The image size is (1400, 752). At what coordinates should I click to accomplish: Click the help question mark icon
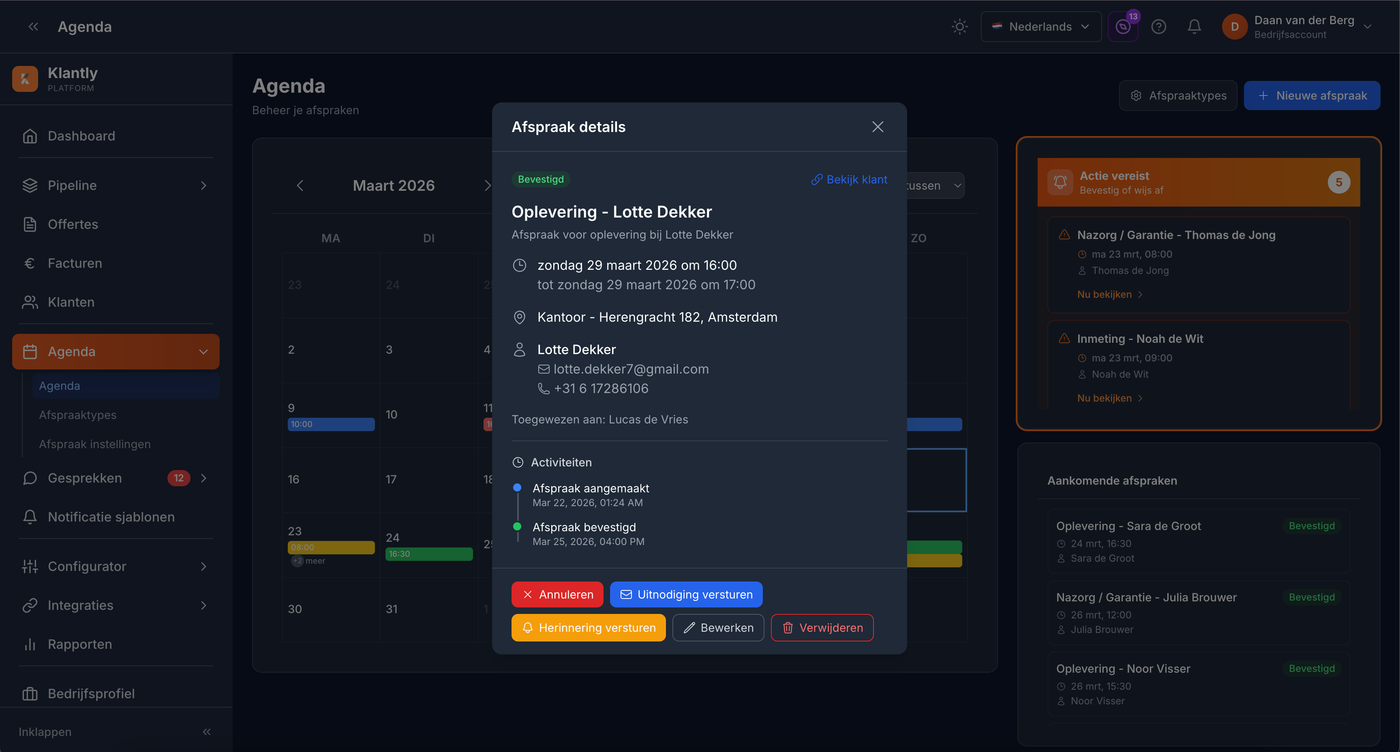click(1159, 27)
